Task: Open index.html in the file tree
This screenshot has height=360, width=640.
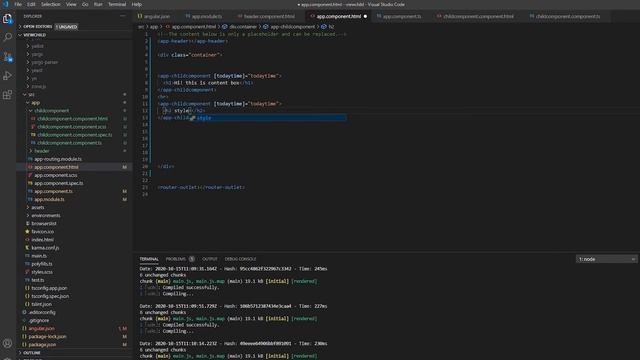Action: coord(42,240)
